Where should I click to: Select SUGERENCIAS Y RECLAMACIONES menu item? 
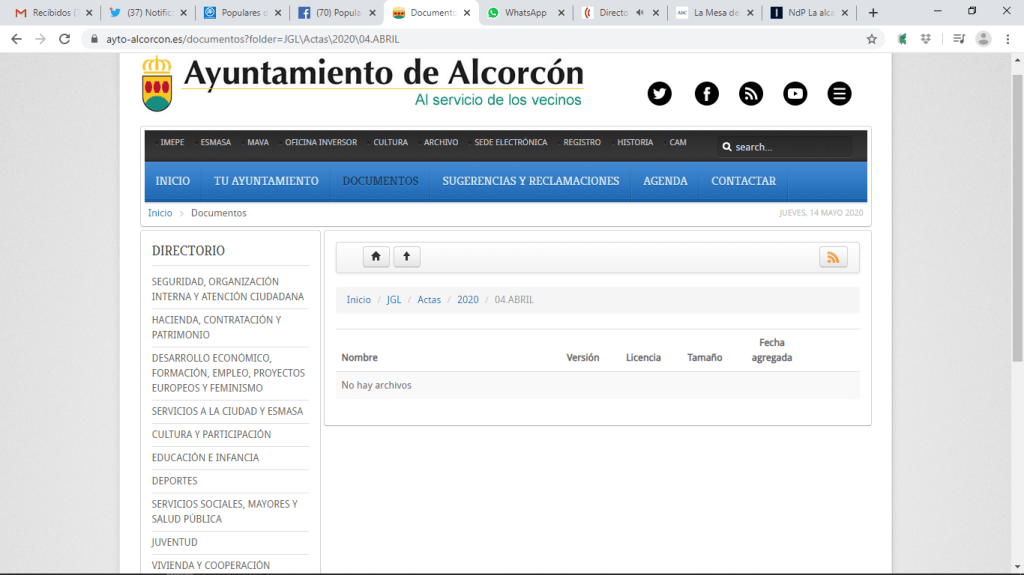click(530, 181)
